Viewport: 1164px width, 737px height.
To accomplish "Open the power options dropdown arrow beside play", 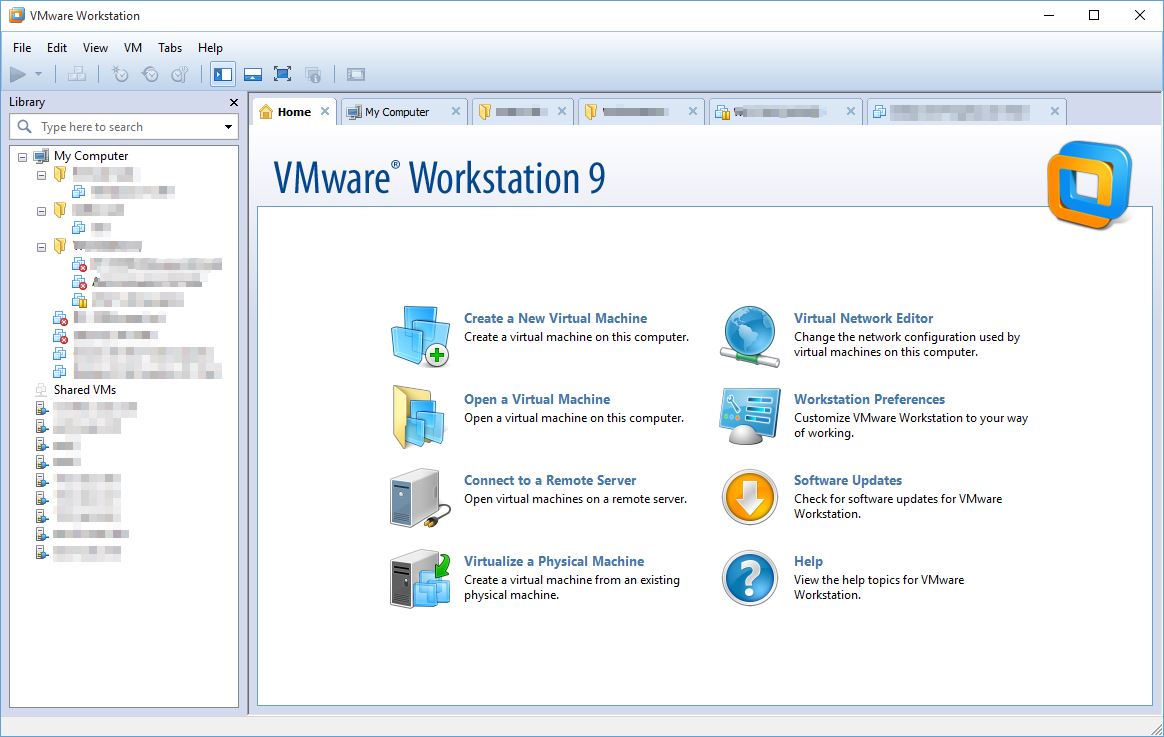I will tap(39, 74).
